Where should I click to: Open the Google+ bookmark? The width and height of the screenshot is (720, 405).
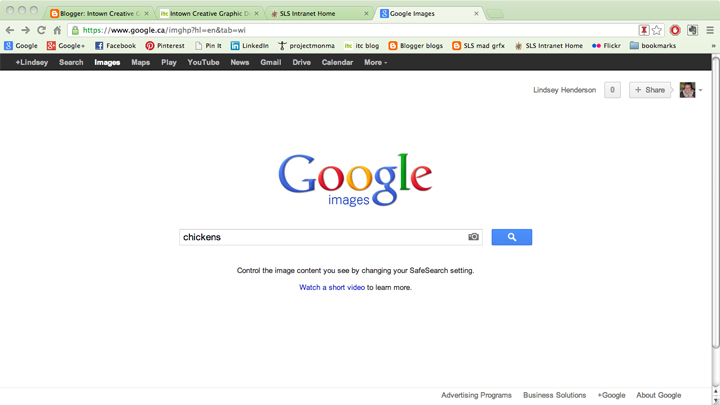(66, 45)
